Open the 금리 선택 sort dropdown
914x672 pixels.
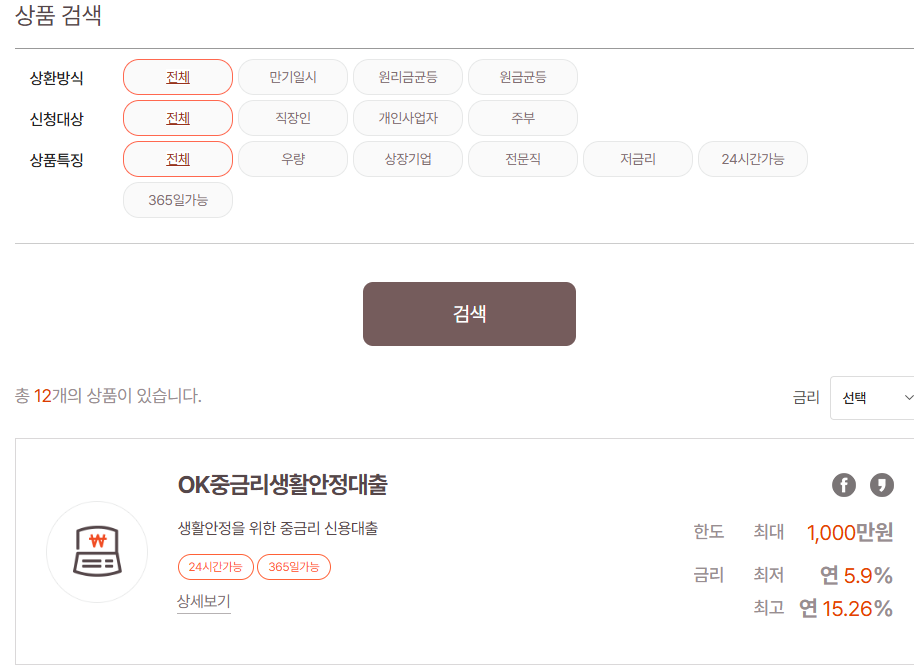click(872, 397)
